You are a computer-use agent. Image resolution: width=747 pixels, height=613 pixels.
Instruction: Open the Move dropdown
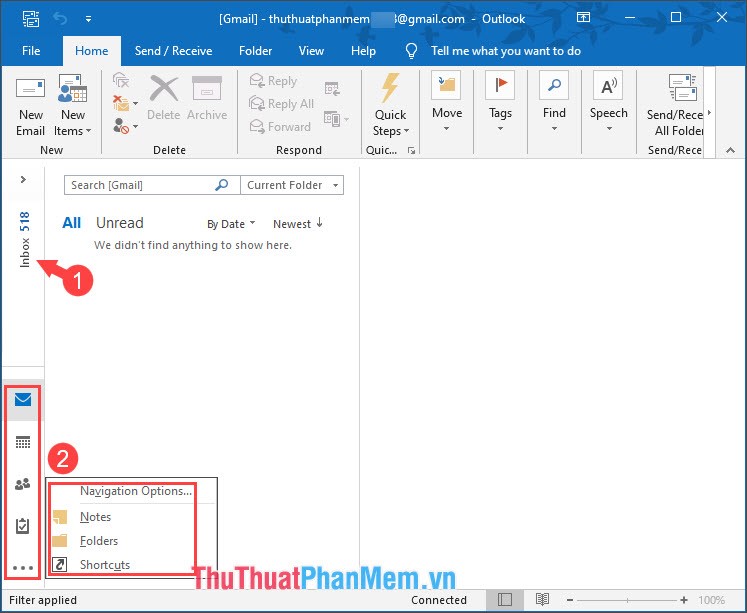point(446,102)
